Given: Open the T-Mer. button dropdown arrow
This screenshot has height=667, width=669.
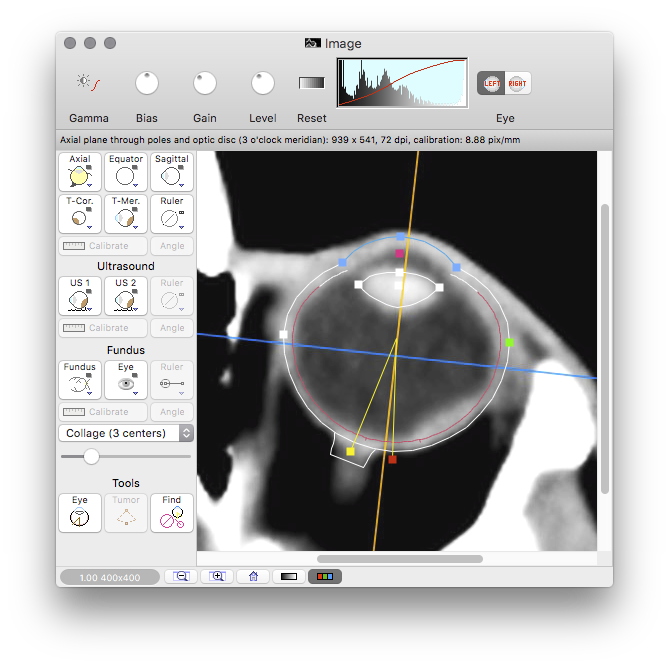Looking at the screenshot, I should (135, 227).
